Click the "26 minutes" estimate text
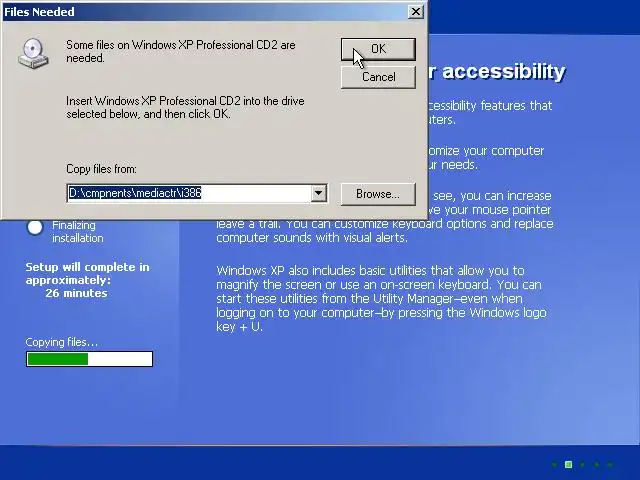 [76, 293]
